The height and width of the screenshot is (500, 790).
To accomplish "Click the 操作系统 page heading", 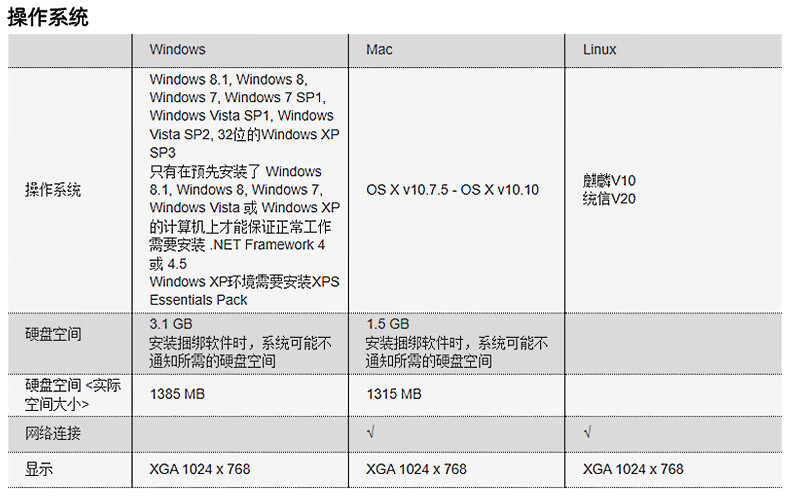I will point(48,18).
